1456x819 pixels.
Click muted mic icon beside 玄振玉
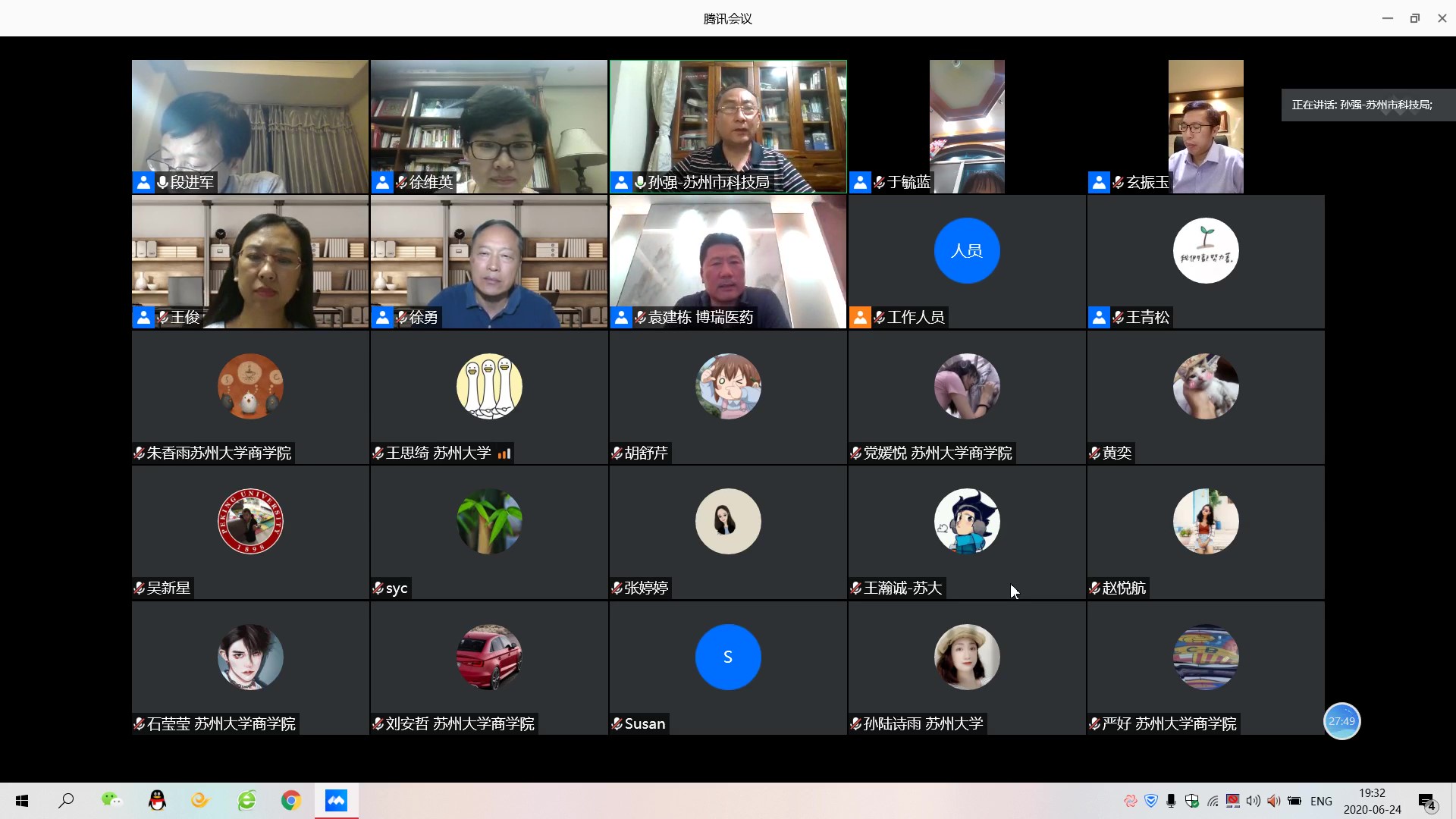1119,182
